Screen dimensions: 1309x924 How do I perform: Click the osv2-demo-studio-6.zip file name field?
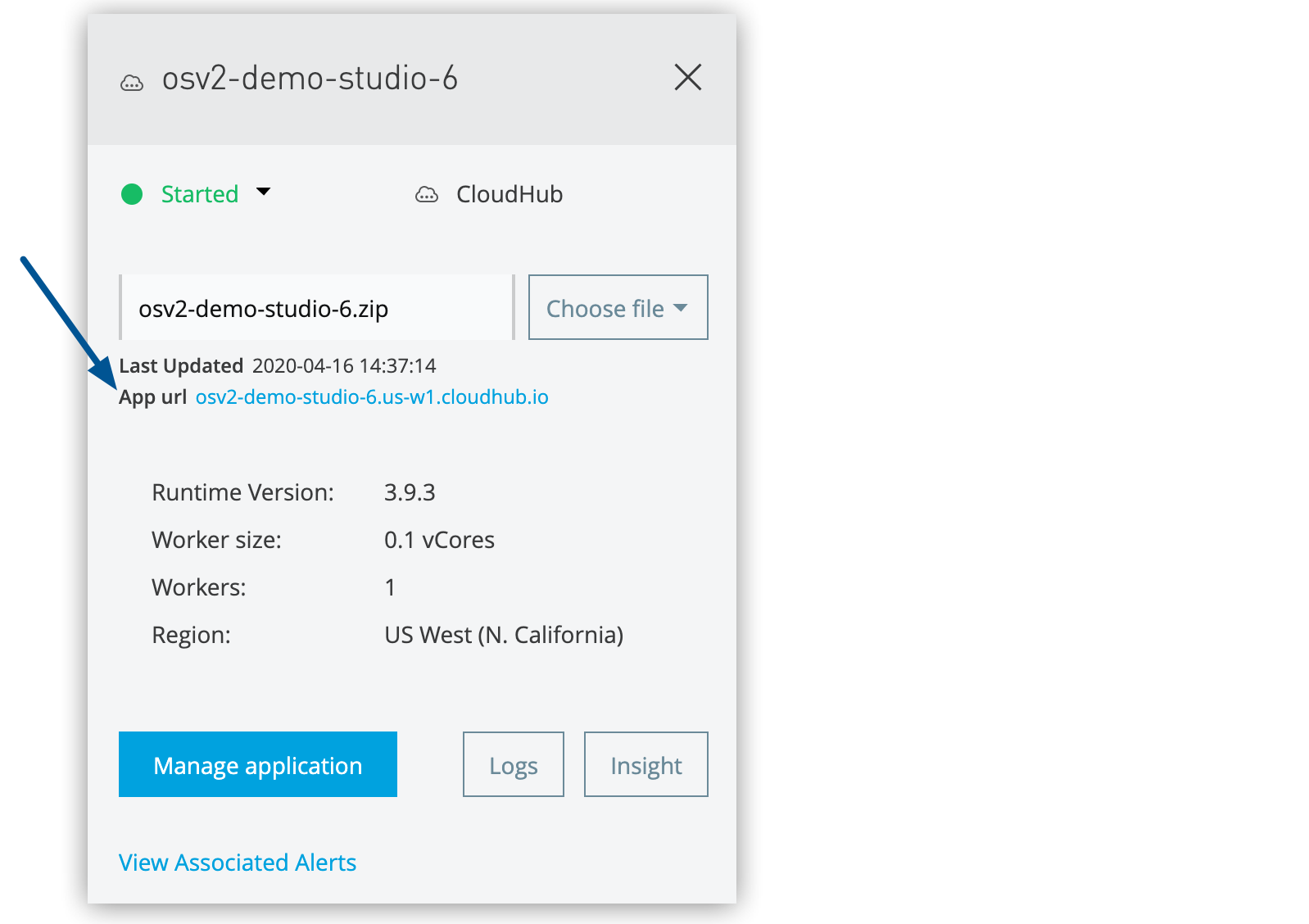click(x=316, y=308)
